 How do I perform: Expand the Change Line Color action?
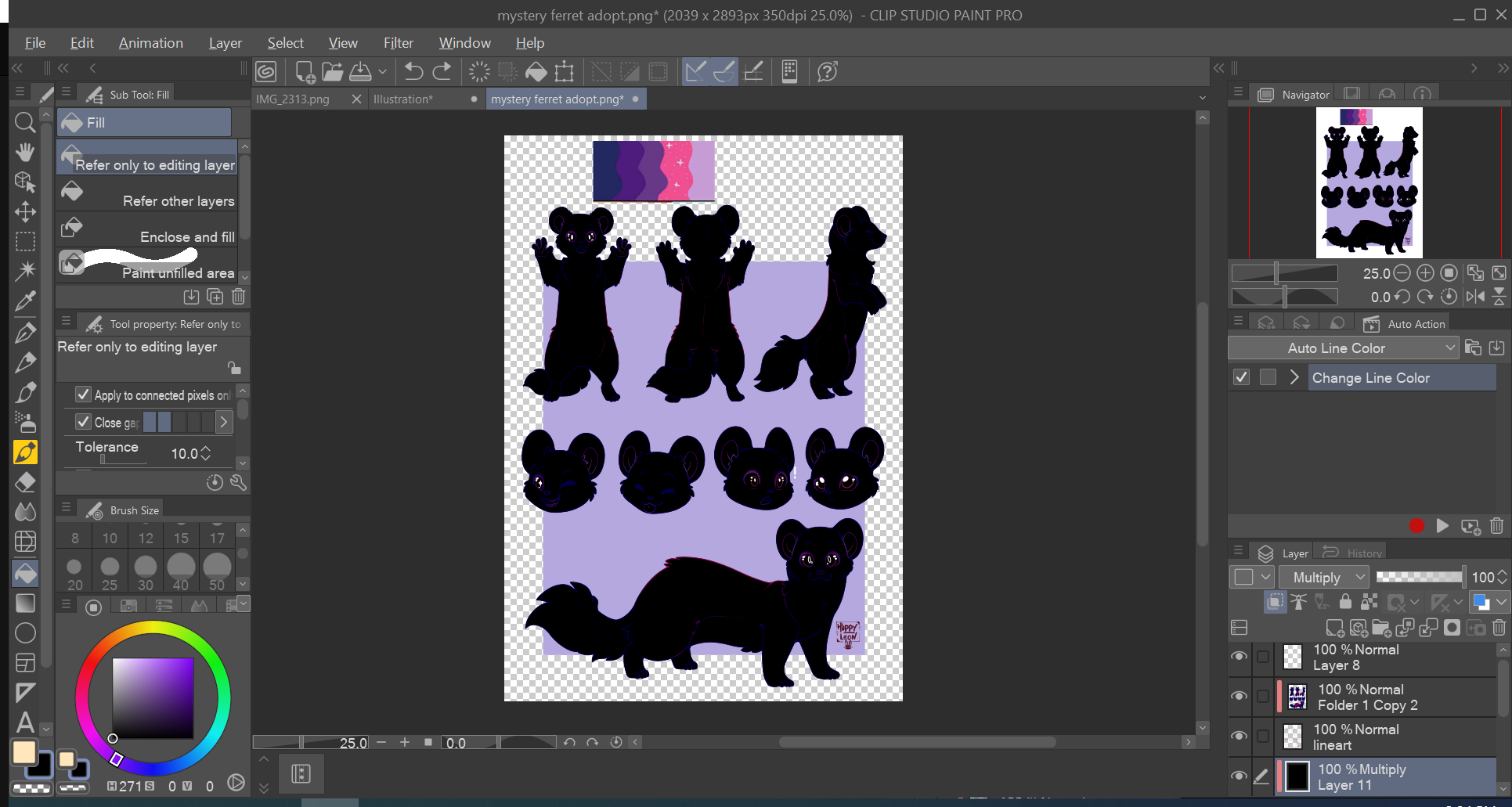[1294, 377]
